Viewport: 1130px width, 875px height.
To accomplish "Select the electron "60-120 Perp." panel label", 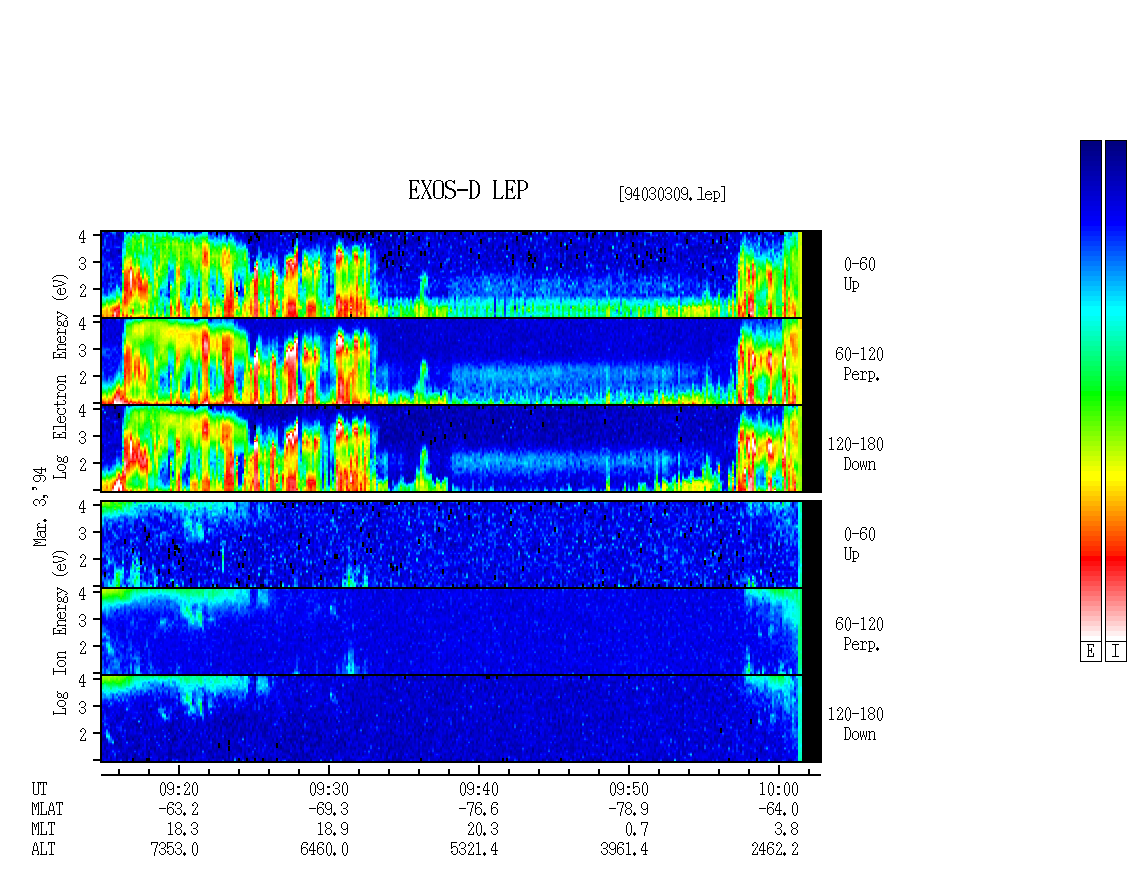I will (x=859, y=364).
